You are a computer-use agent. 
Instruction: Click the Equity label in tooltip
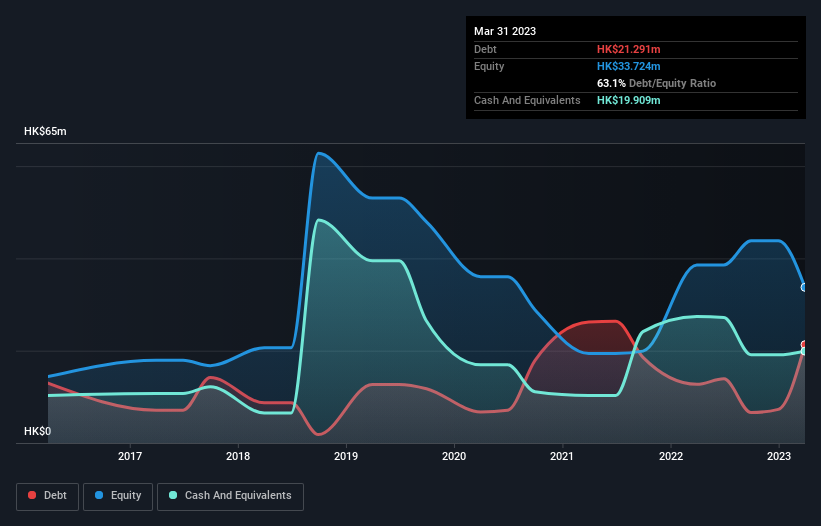pos(489,66)
